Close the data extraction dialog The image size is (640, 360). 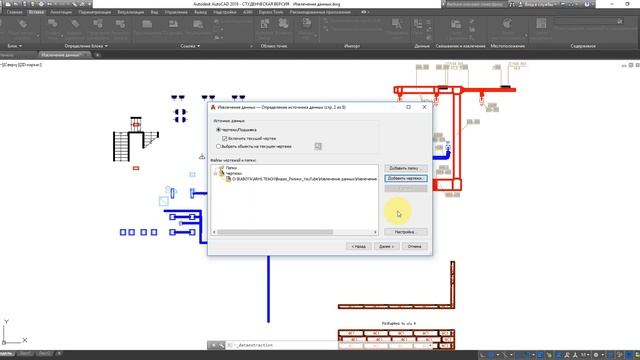click(424, 107)
